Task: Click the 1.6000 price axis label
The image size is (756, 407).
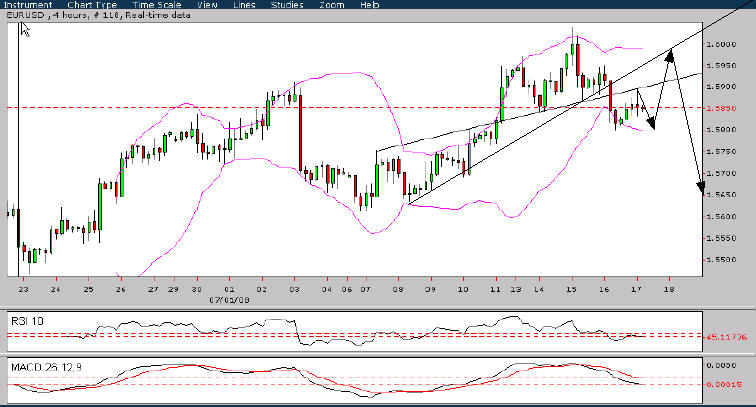Action: 721,44
